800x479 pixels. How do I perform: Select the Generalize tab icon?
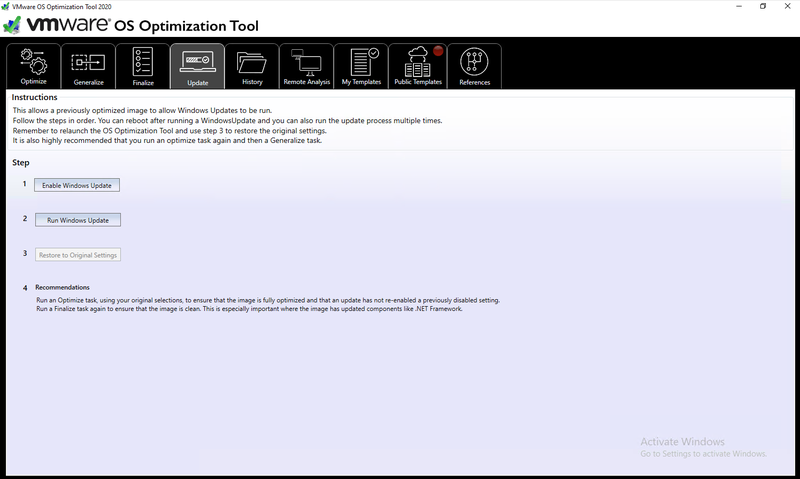click(x=88, y=60)
